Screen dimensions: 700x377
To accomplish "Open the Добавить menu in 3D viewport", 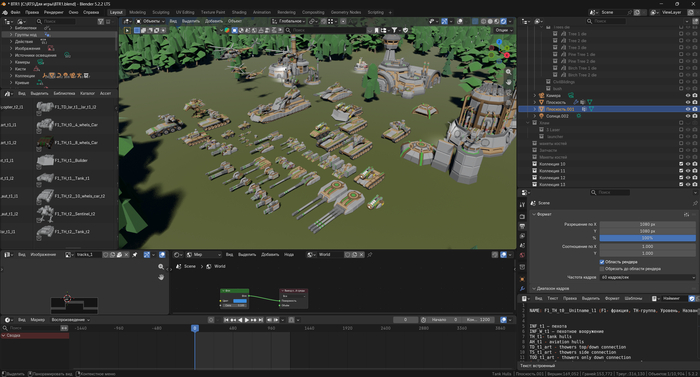I will click(213, 21).
